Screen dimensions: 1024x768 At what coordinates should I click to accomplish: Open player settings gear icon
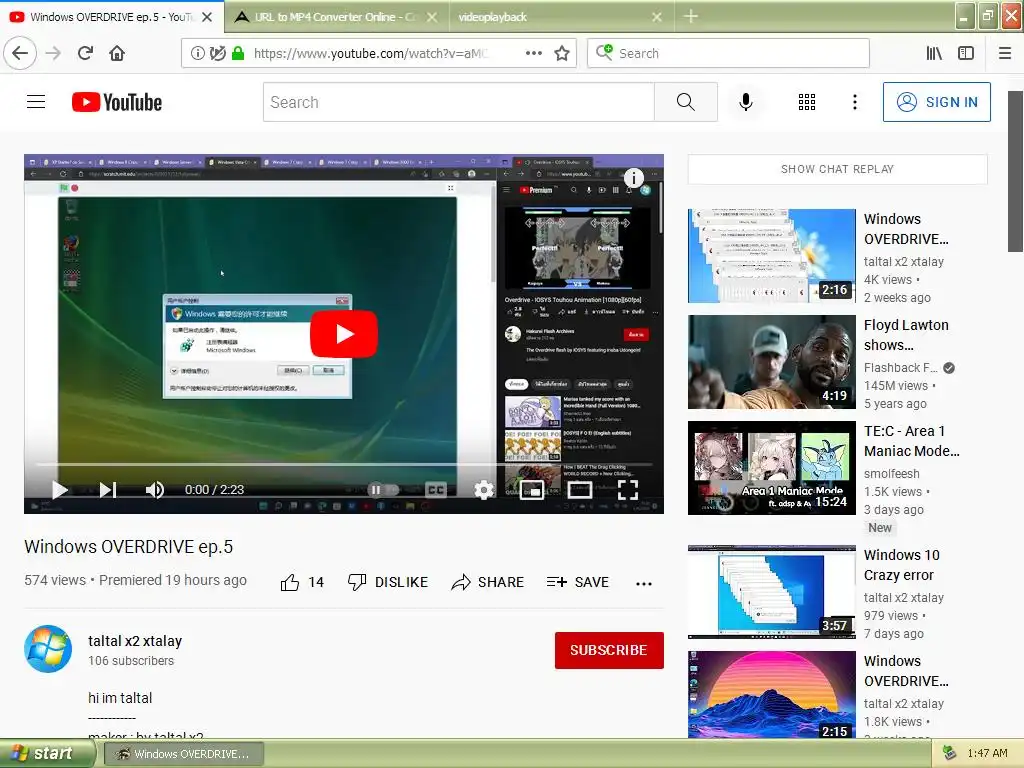point(484,490)
